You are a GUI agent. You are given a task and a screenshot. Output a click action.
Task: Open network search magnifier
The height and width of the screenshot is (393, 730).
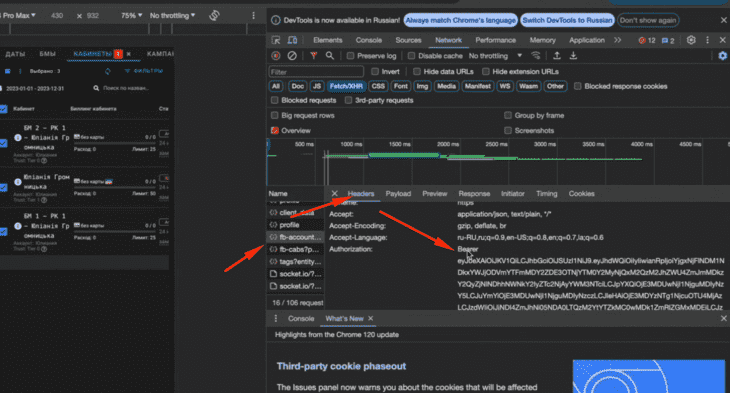point(330,56)
